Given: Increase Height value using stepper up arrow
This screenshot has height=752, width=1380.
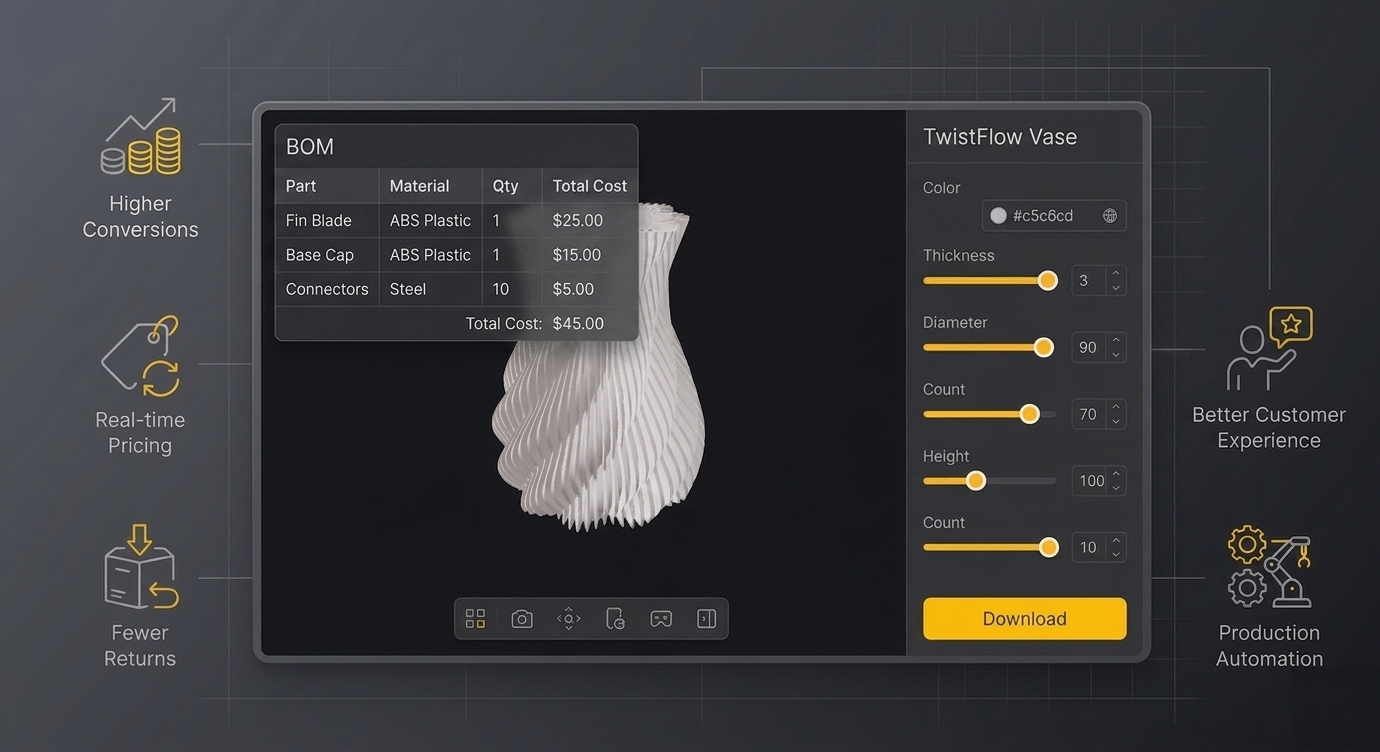Looking at the screenshot, I should (1116, 473).
